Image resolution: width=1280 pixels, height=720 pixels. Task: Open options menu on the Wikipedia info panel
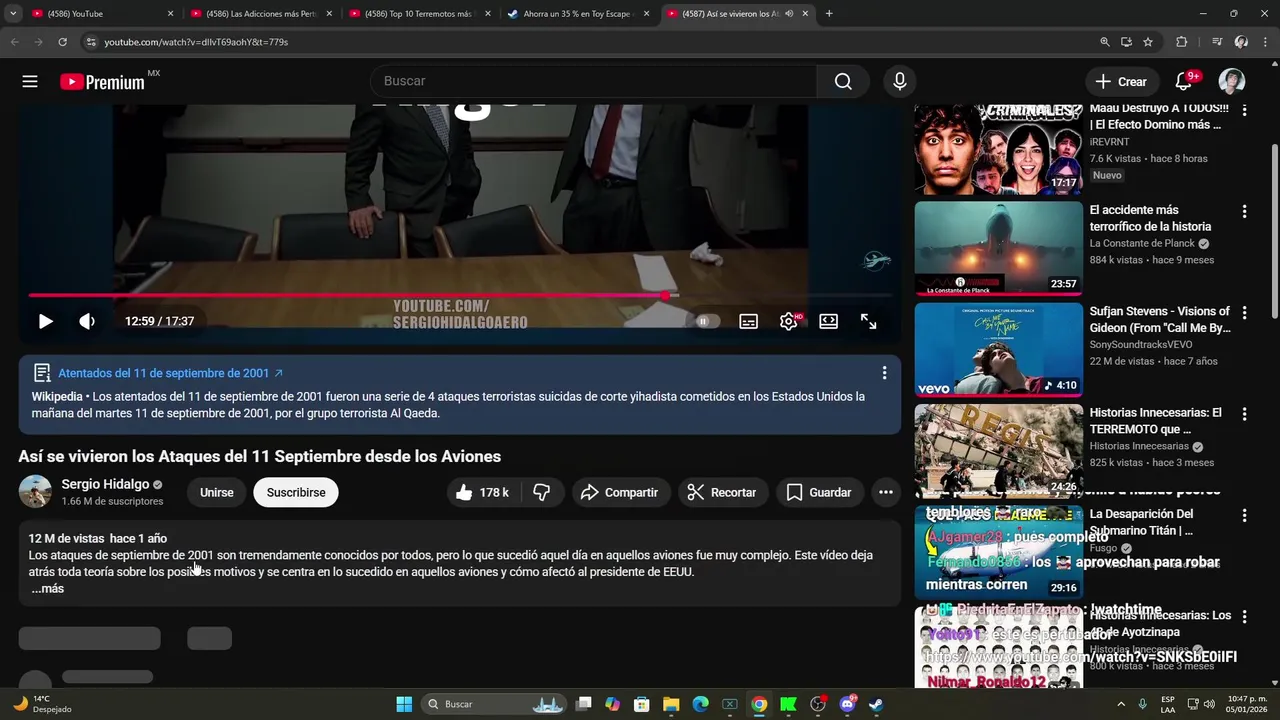884,373
